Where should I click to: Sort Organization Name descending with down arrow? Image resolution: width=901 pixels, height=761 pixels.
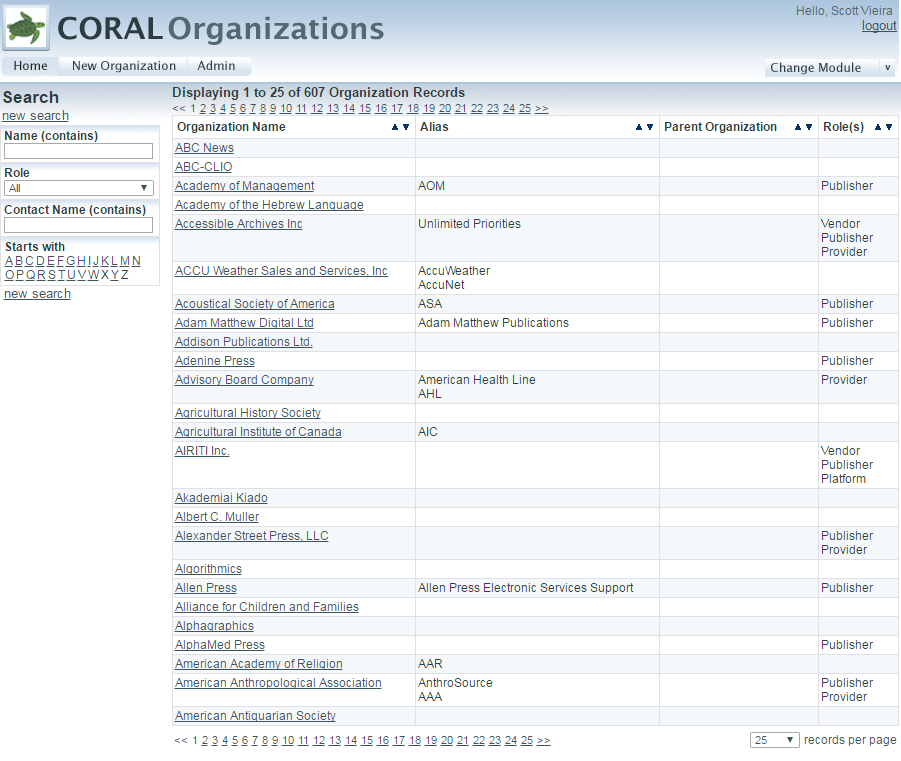406,127
